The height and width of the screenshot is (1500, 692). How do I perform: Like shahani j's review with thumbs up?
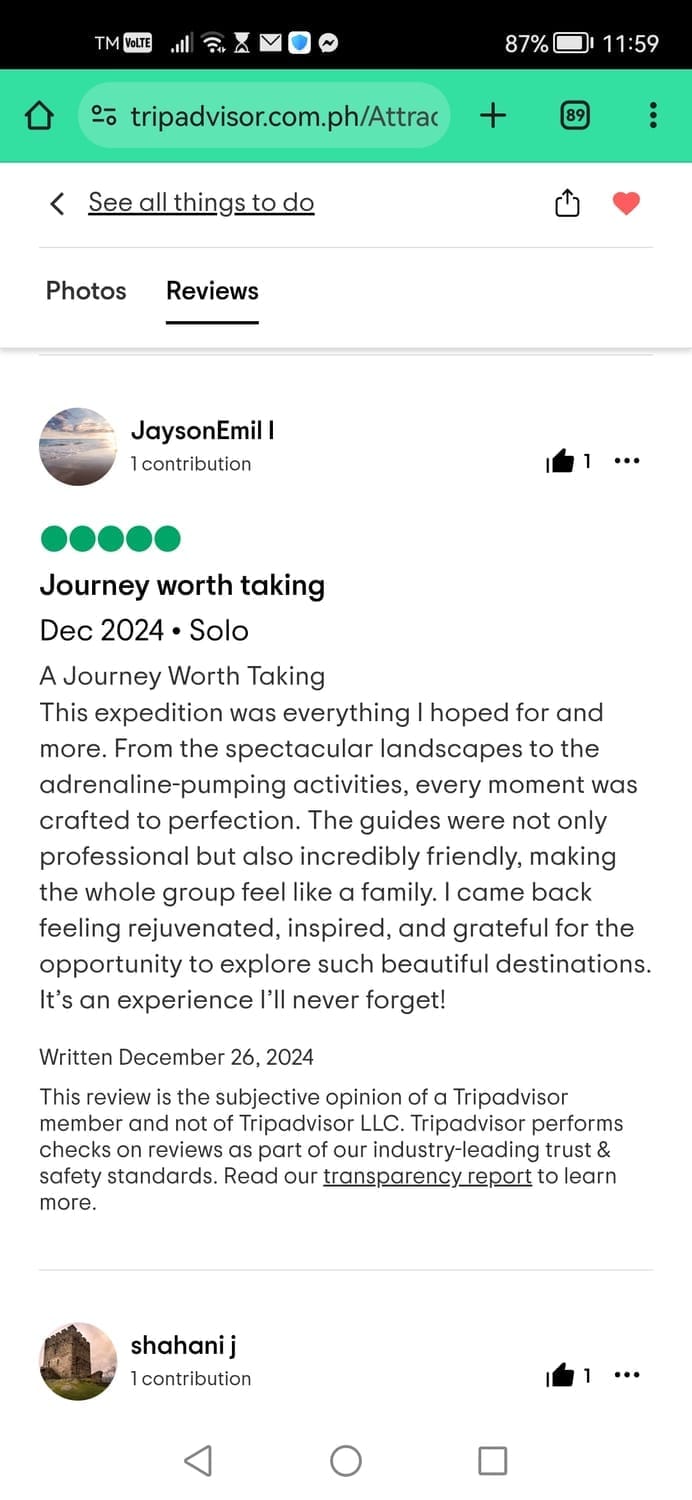tap(561, 1376)
